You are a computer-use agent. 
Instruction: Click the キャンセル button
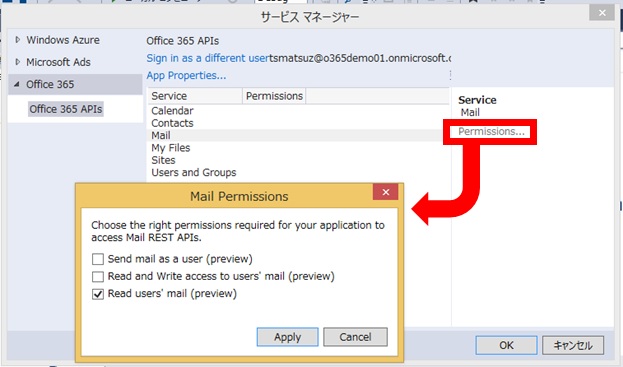click(x=573, y=345)
